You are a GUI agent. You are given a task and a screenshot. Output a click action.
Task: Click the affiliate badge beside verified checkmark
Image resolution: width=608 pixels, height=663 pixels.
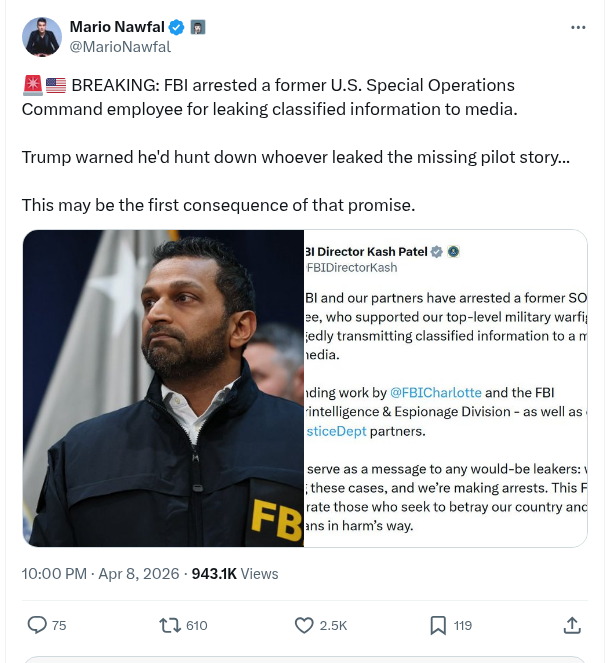[x=198, y=27]
